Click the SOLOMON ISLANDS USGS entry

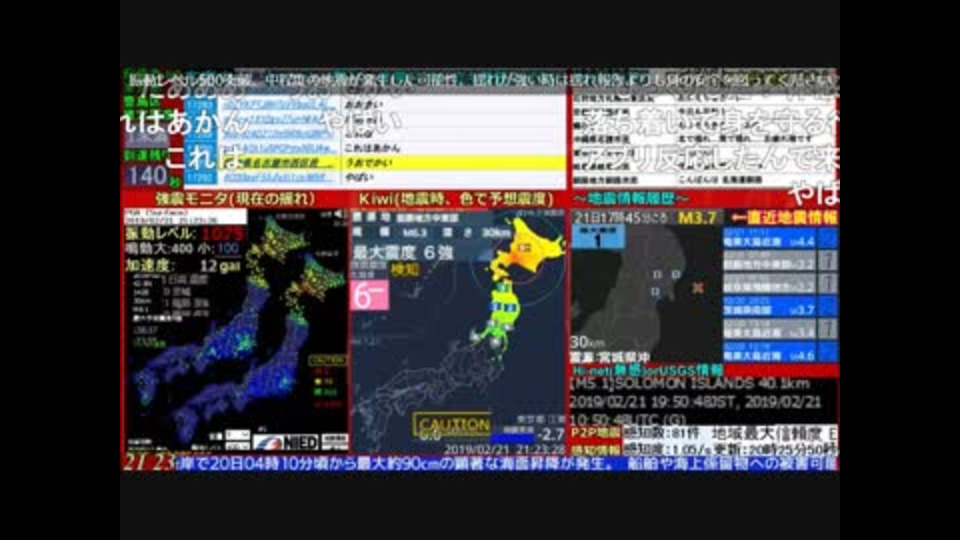click(689, 383)
